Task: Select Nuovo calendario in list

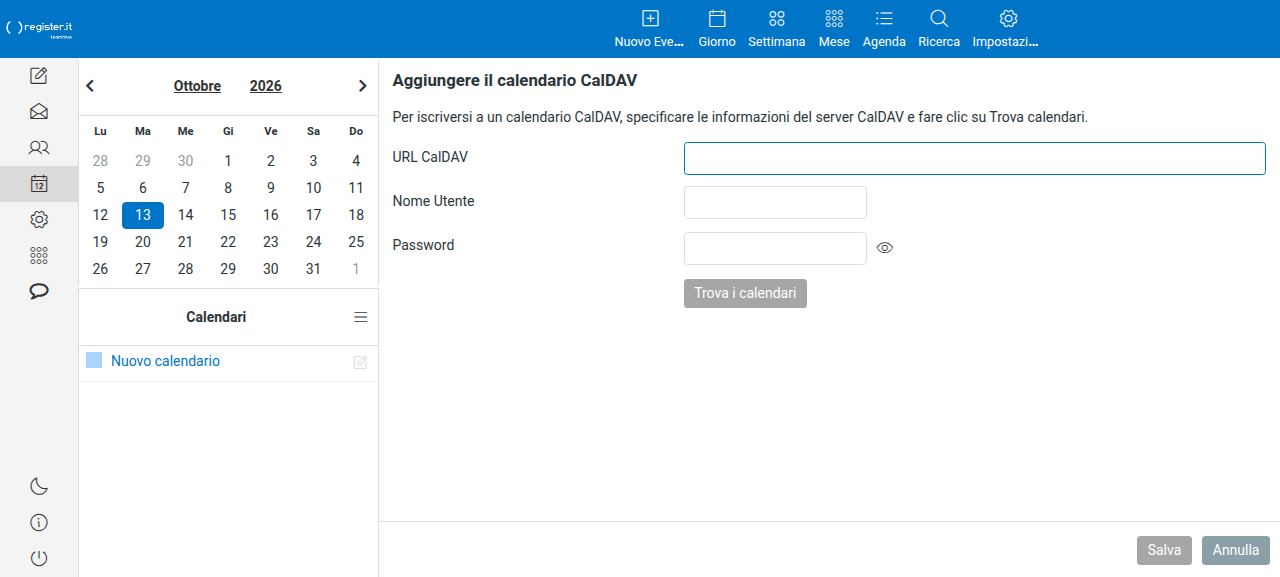Action: click(x=165, y=361)
